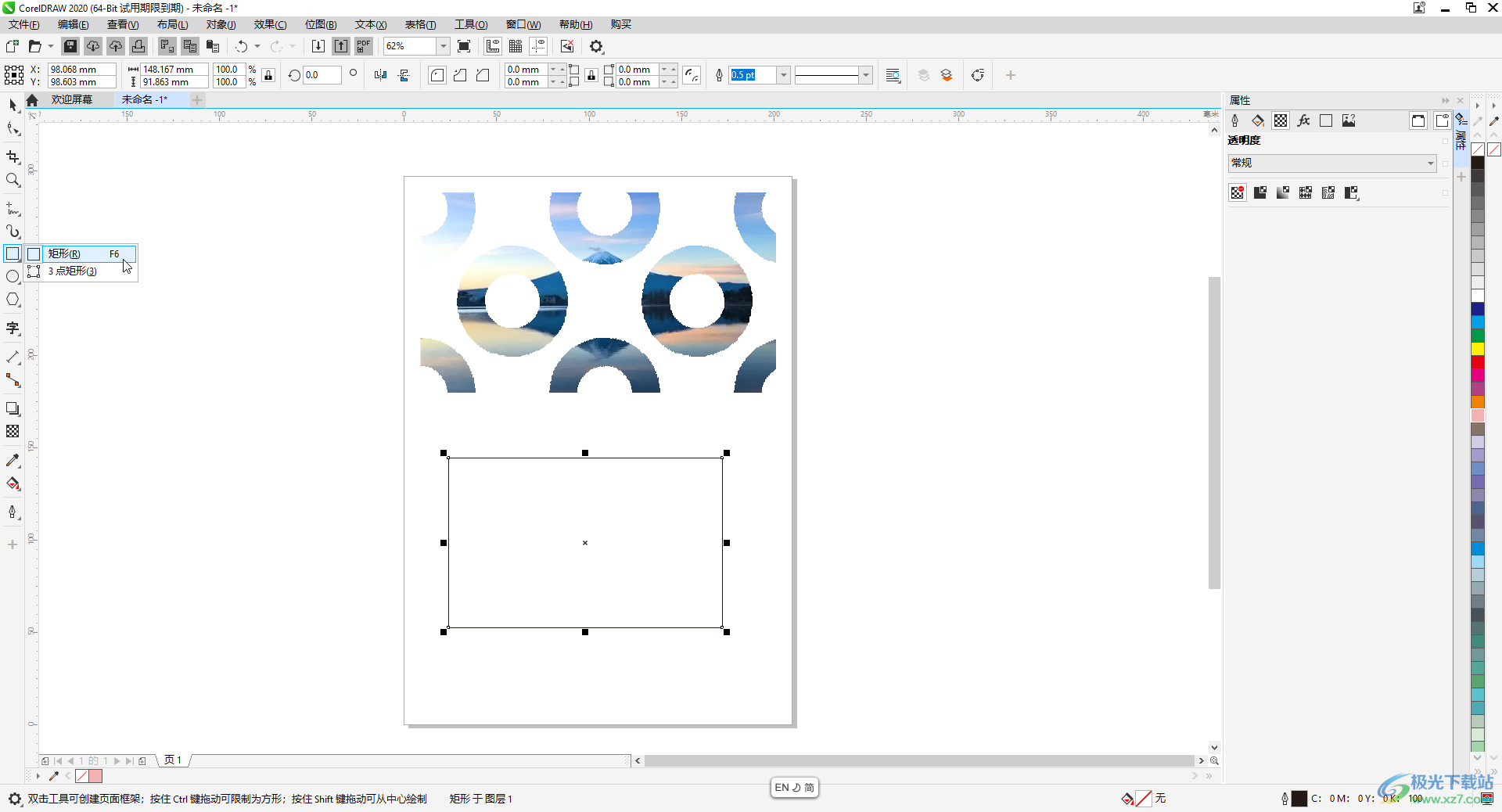Click the X position input field
This screenshot has height=812, width=1502.
point(82,69)
